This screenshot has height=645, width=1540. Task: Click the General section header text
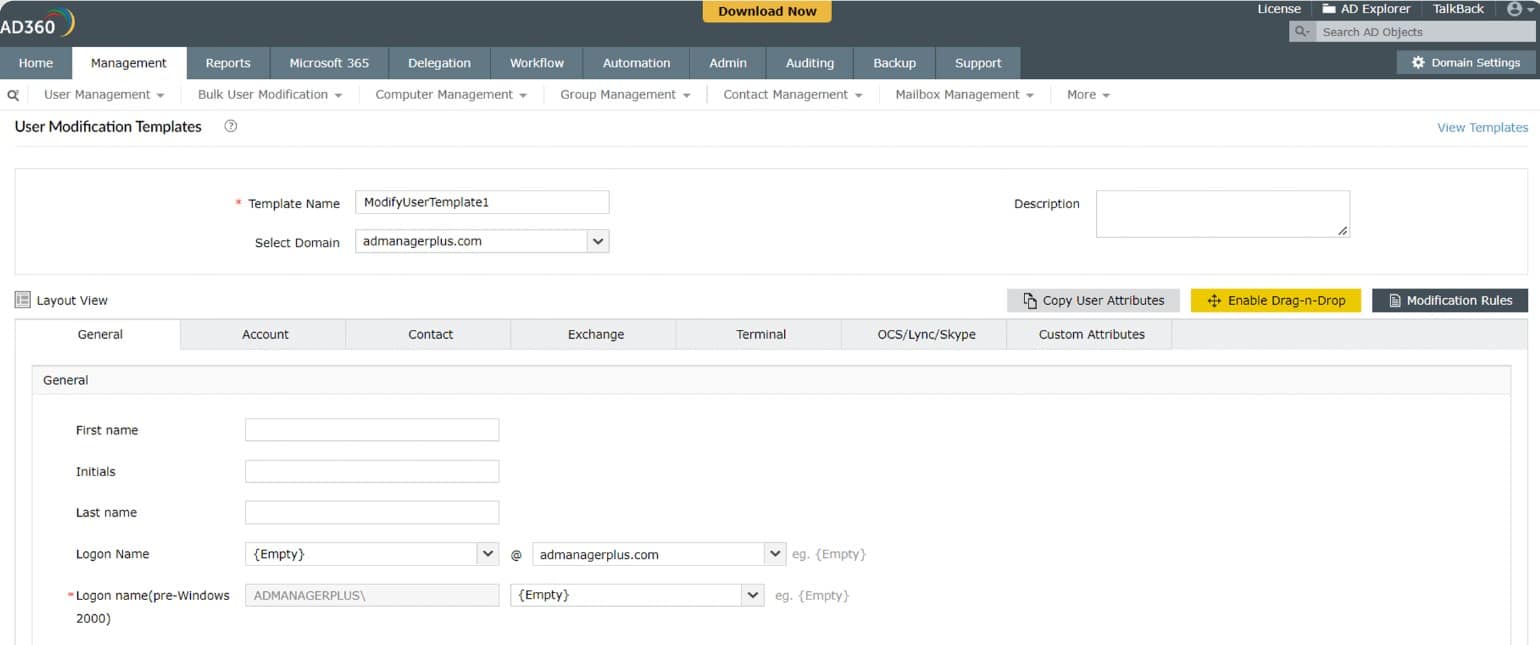(65, 380)
